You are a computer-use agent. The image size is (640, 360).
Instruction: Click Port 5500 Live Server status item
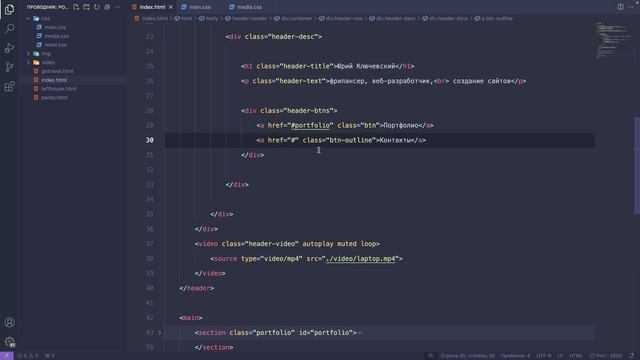point(606,356)
